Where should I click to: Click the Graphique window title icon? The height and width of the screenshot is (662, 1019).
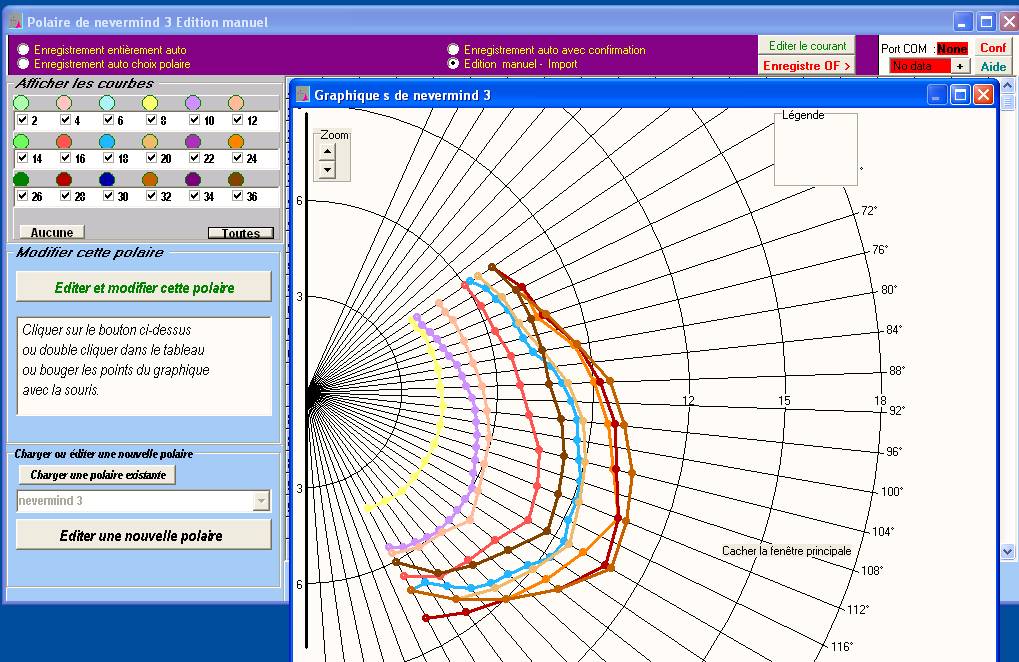[x=303, y=95]
